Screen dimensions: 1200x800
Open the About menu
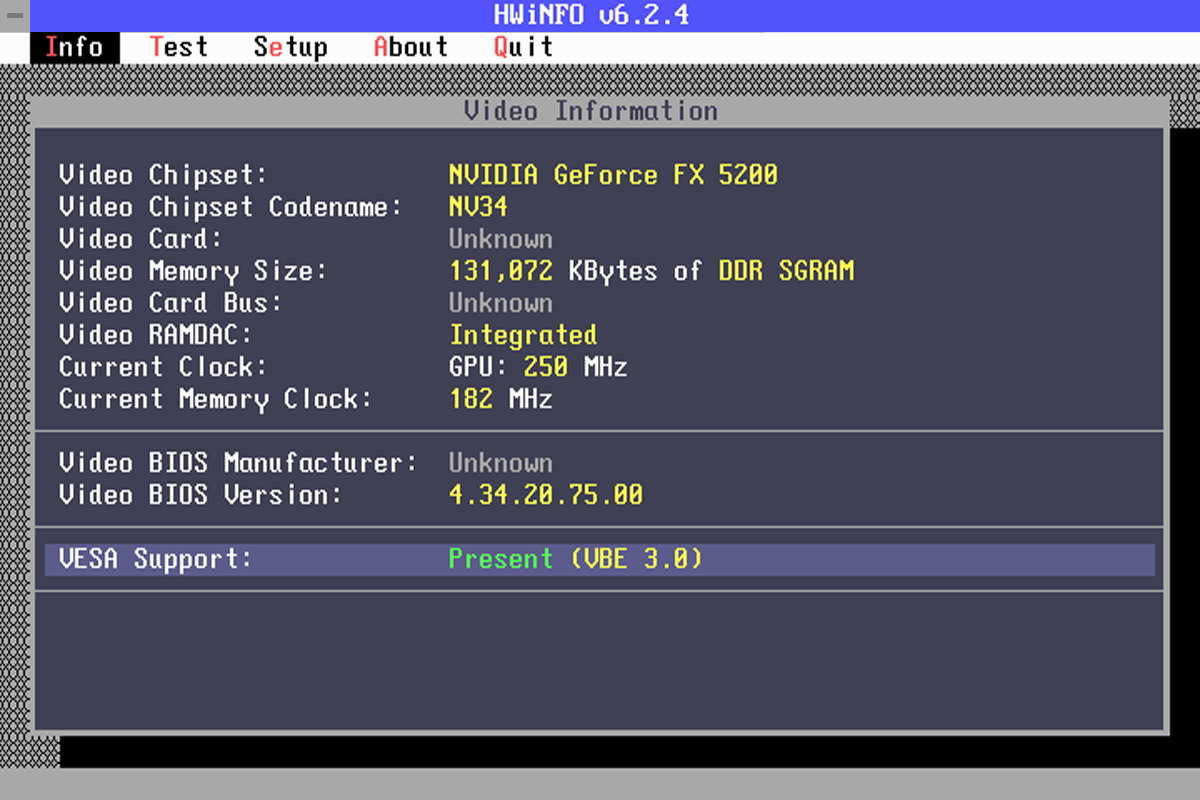coord(410,47)
